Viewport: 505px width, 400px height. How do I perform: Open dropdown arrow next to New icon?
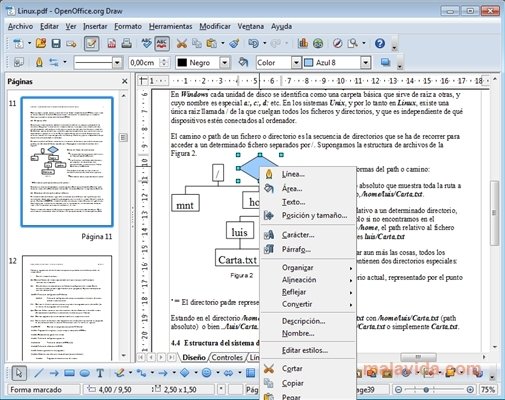(x=29, y=43)
